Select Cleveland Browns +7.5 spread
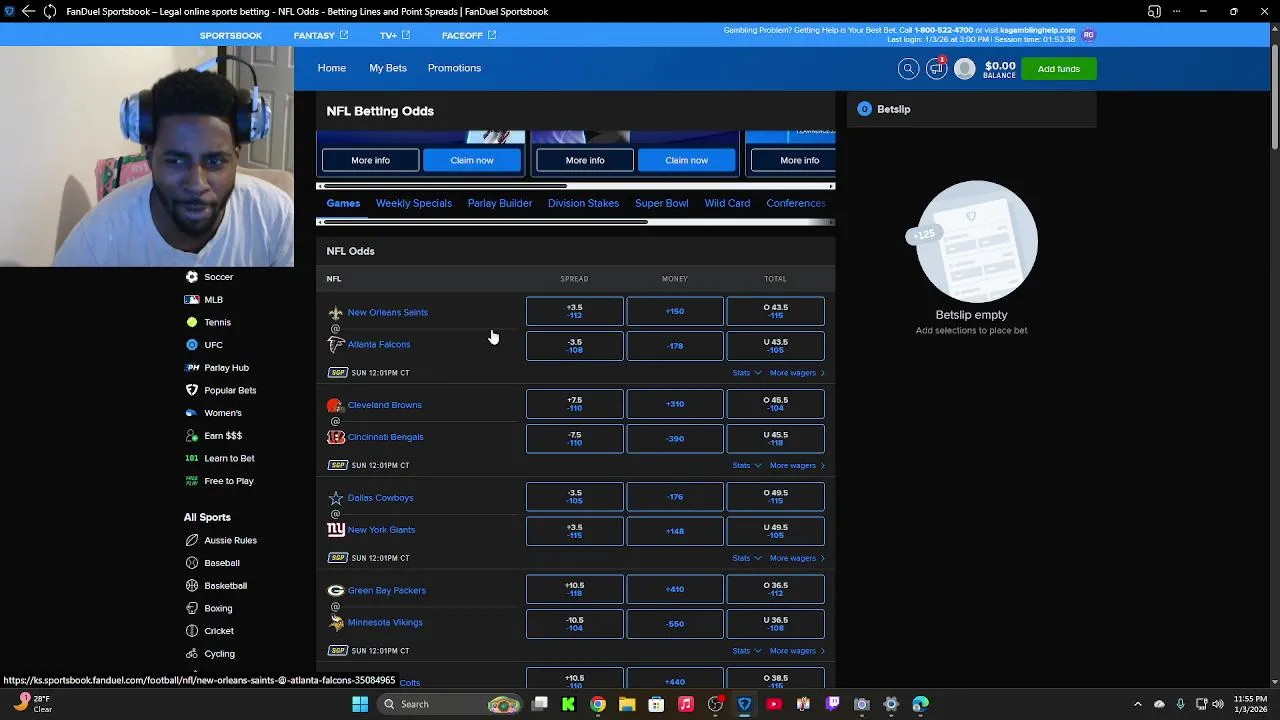This screenshot has height=720, width=1280. pos(575,404)
